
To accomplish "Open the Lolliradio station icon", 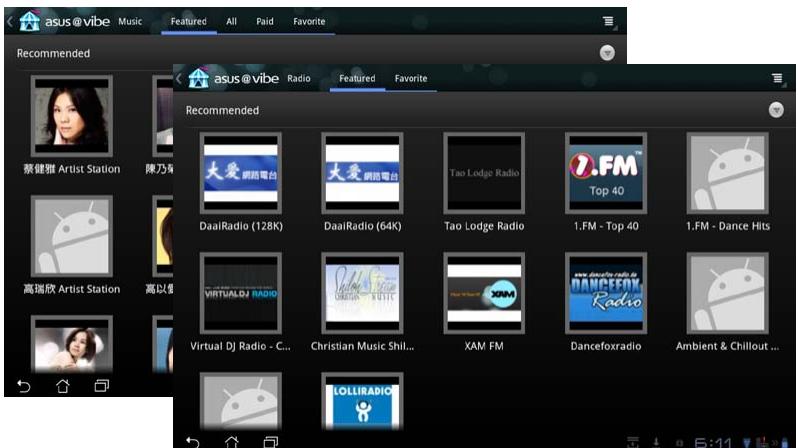I will click(362, 402).
